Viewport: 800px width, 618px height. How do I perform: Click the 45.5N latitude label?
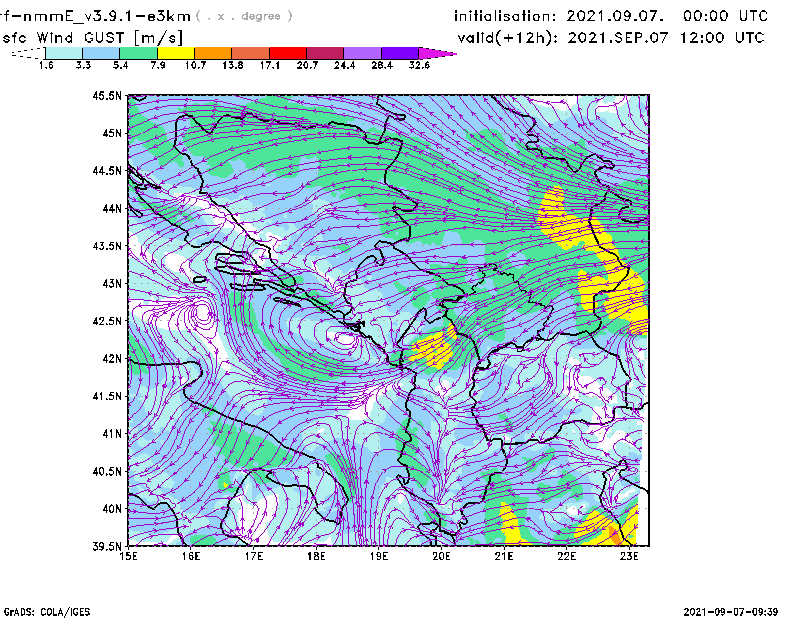pos(107,96)
